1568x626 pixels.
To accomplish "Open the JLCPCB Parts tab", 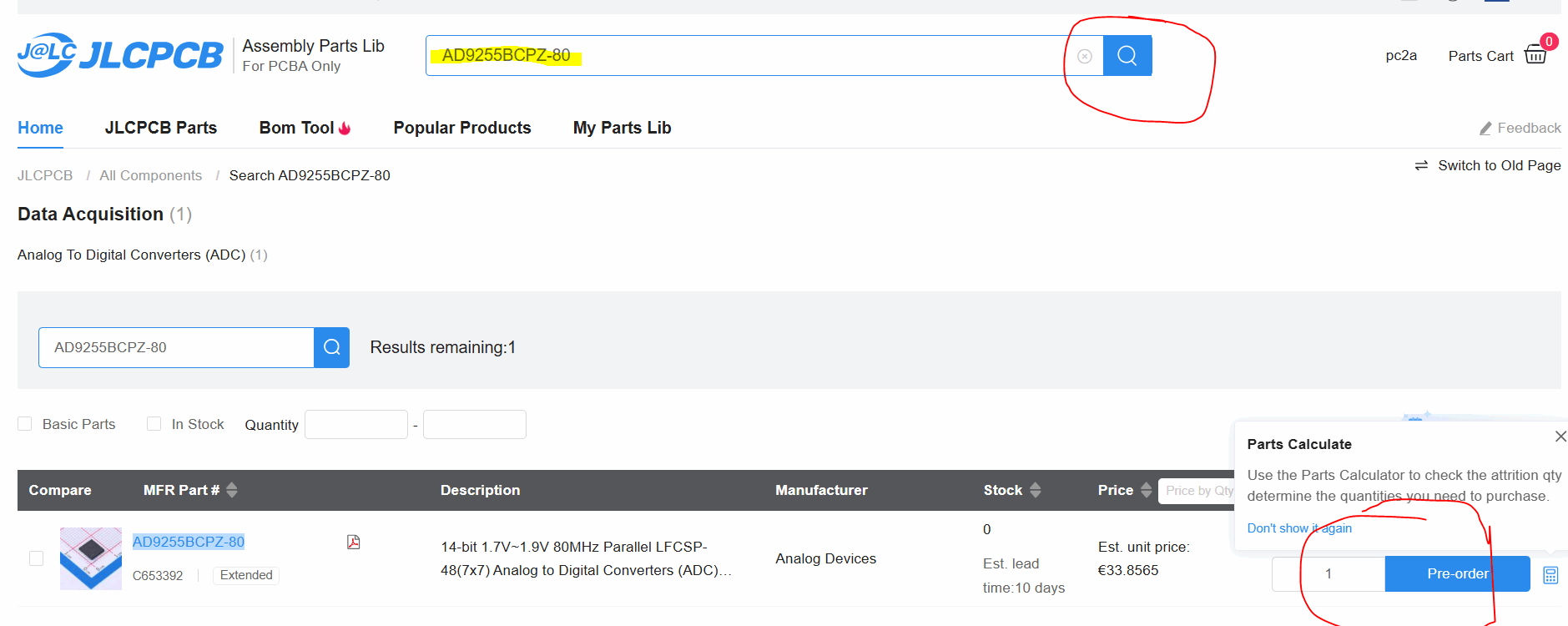I will tap(161, 128).
